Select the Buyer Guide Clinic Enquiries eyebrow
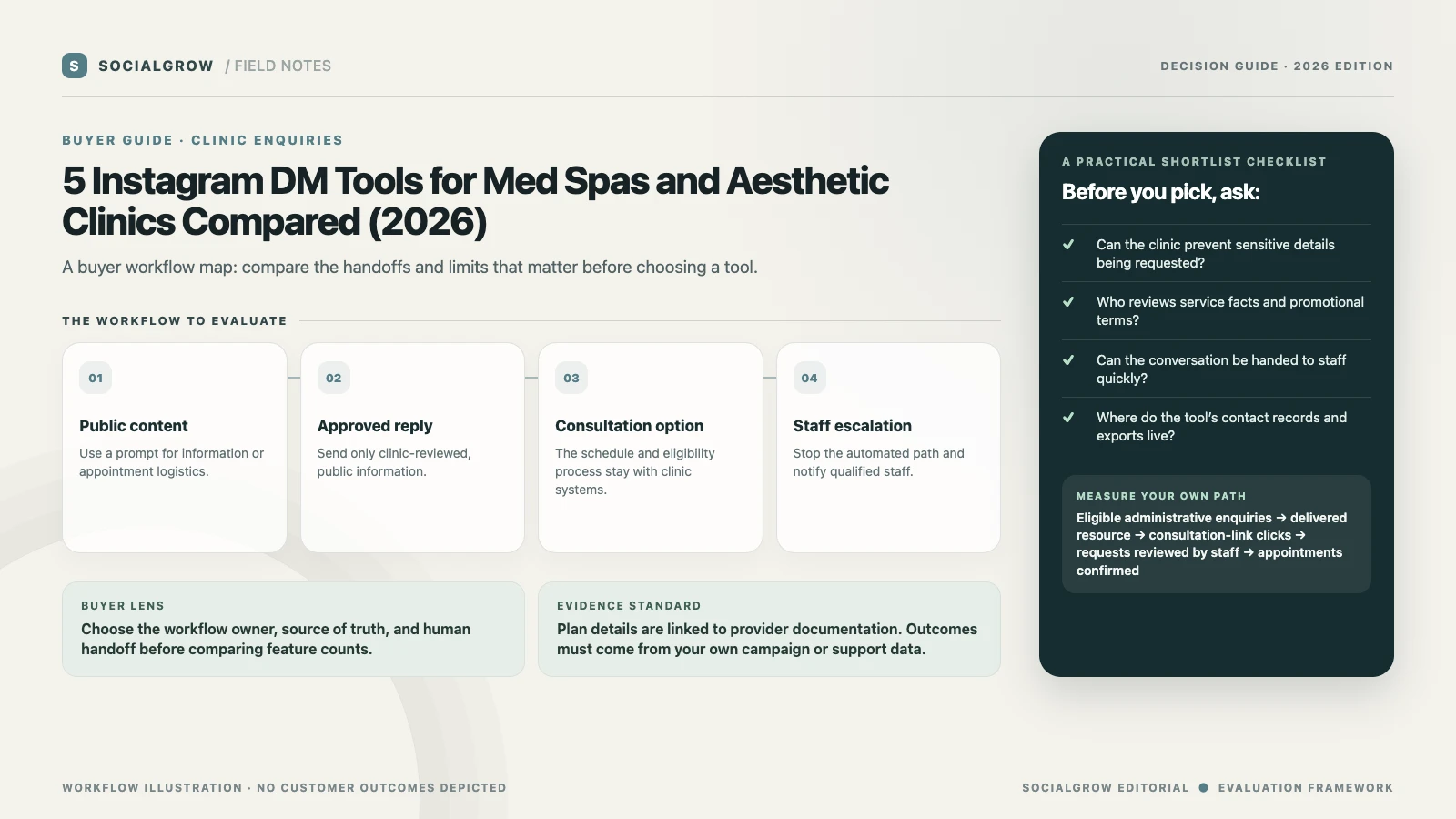 [x=203, y=140]
